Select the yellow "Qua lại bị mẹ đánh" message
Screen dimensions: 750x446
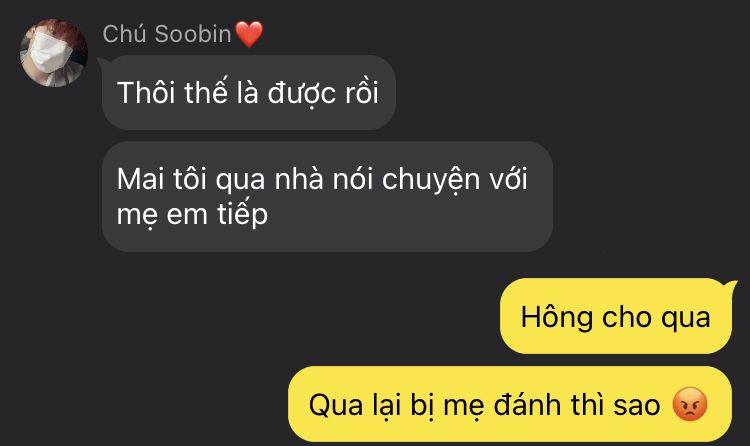pos(510,404)
